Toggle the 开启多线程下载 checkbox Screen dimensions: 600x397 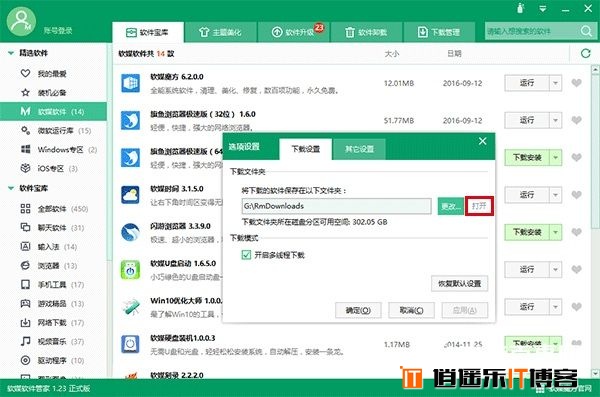[x=246, y=255]
